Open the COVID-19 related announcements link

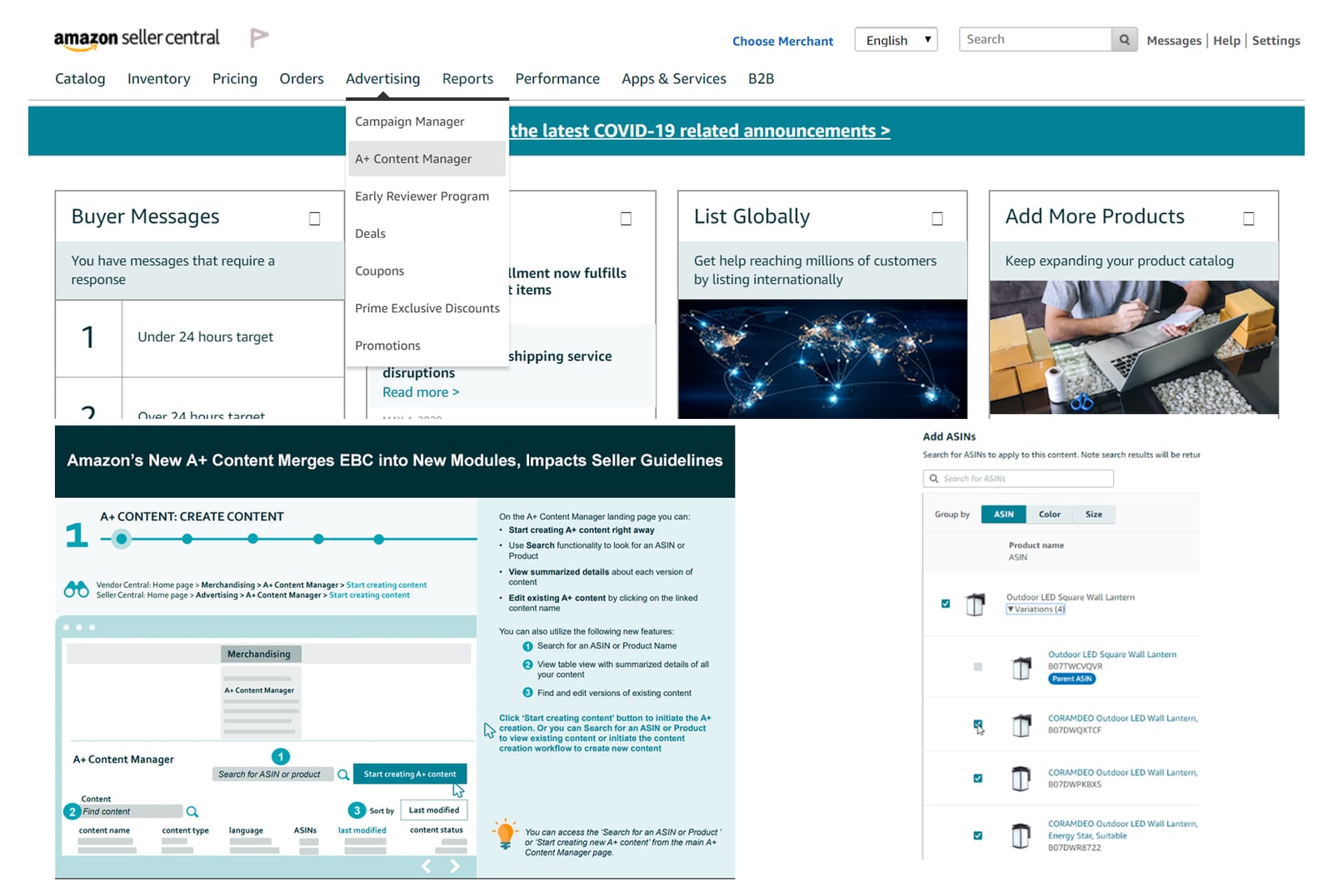(x=700, y=131)
